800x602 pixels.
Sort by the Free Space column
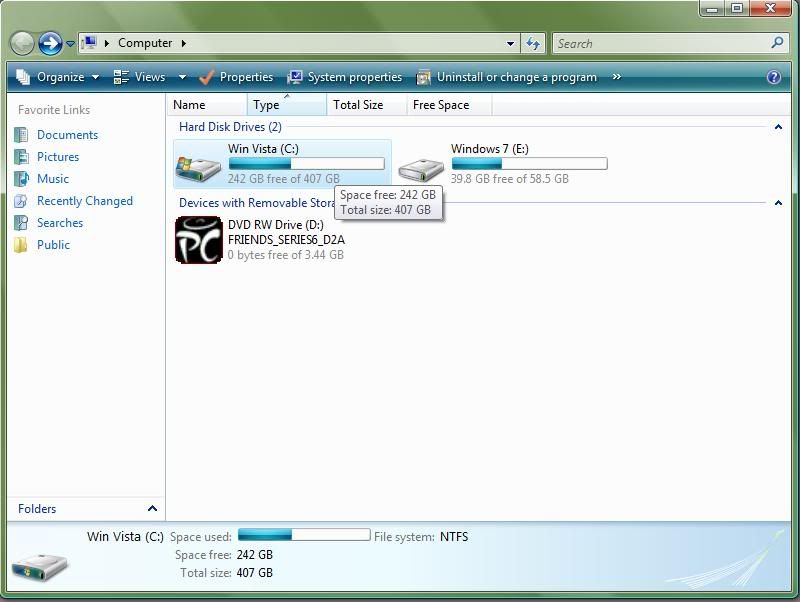[449, 105]
